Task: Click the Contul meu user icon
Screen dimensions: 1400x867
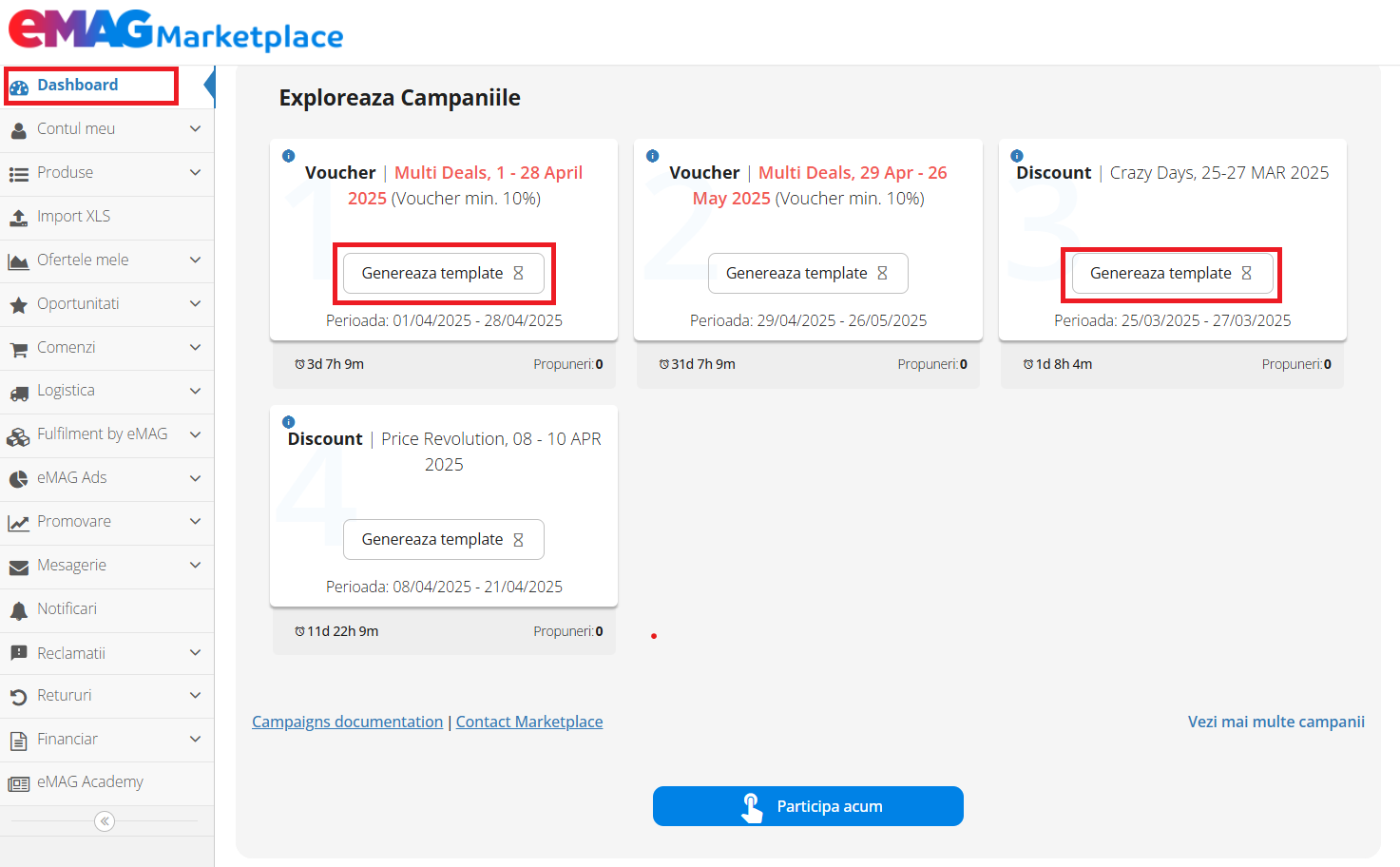Action: click(19, 130)
